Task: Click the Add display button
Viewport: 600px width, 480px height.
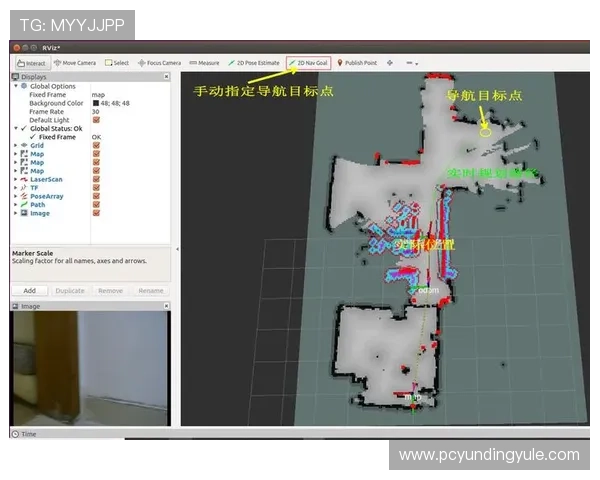Action: pyautogui.click(x=30, y=290)
